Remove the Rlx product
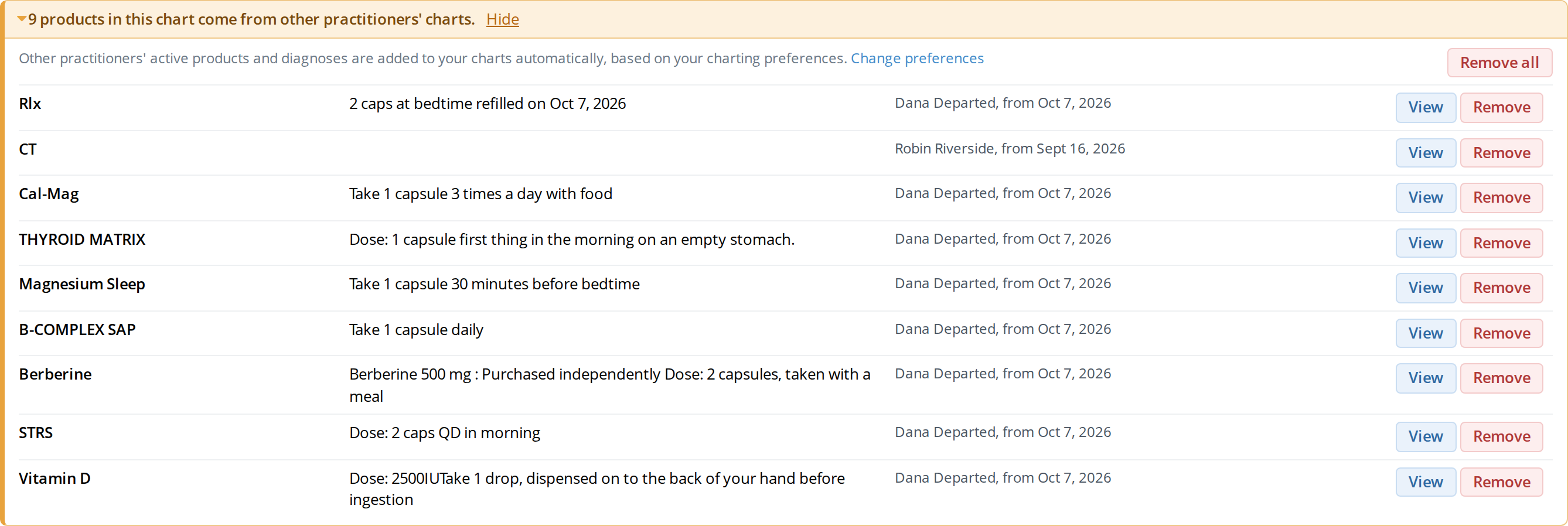Viewport: 1568px width, 526px height. 1501,107
